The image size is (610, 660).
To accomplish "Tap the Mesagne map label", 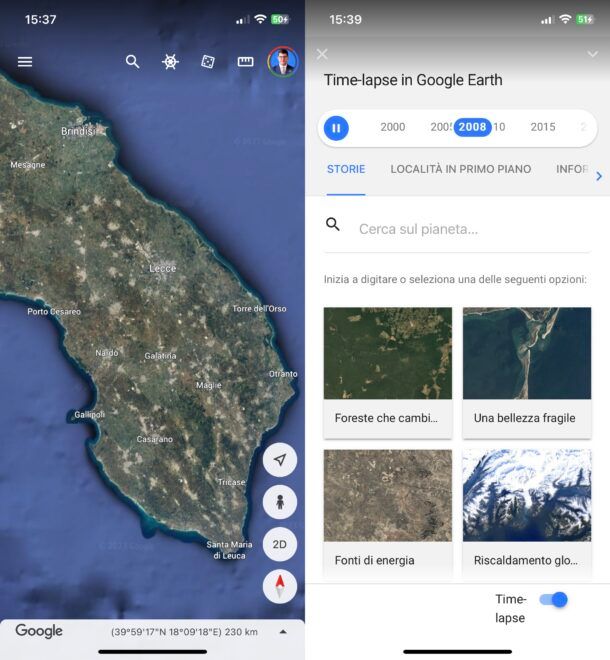I will tap(28, 165).
